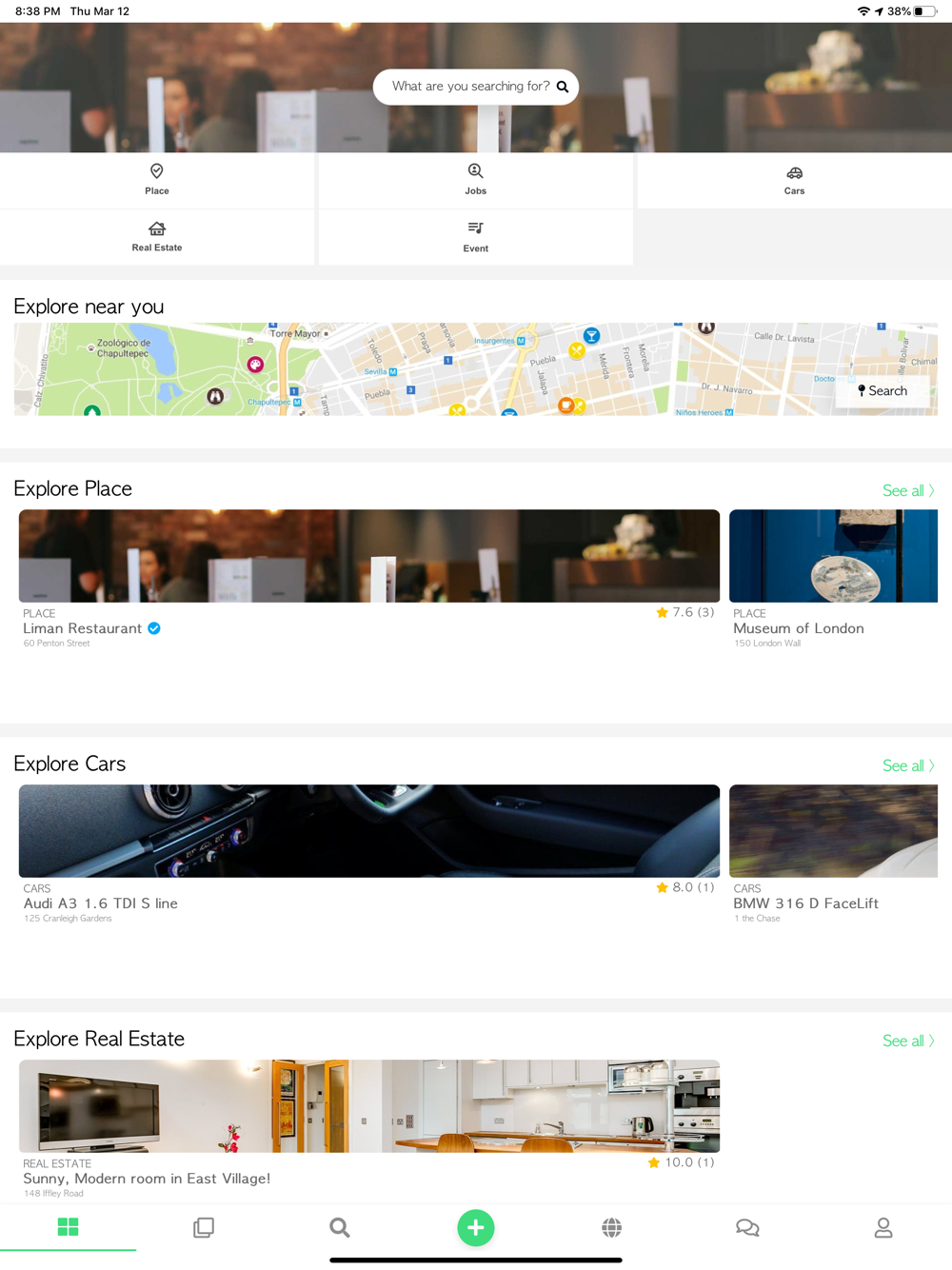Open the Cars category
The width and height of the screenshot is (952, 1270).
click(x=794, y=180)
